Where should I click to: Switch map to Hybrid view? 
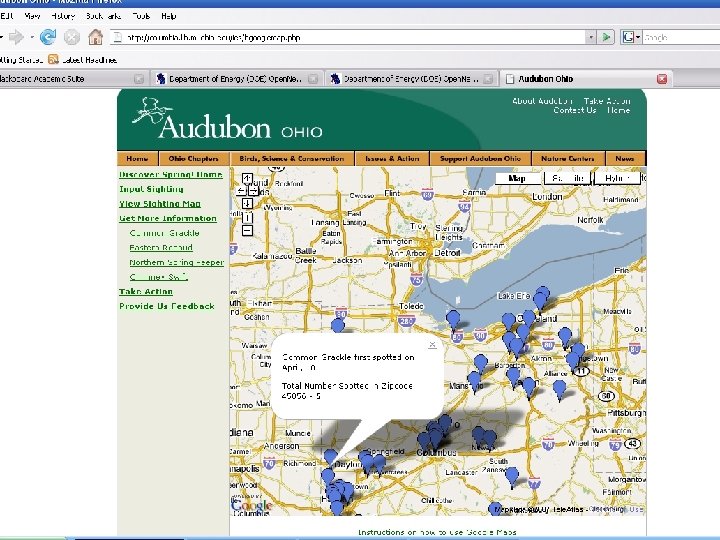(617, 178)
